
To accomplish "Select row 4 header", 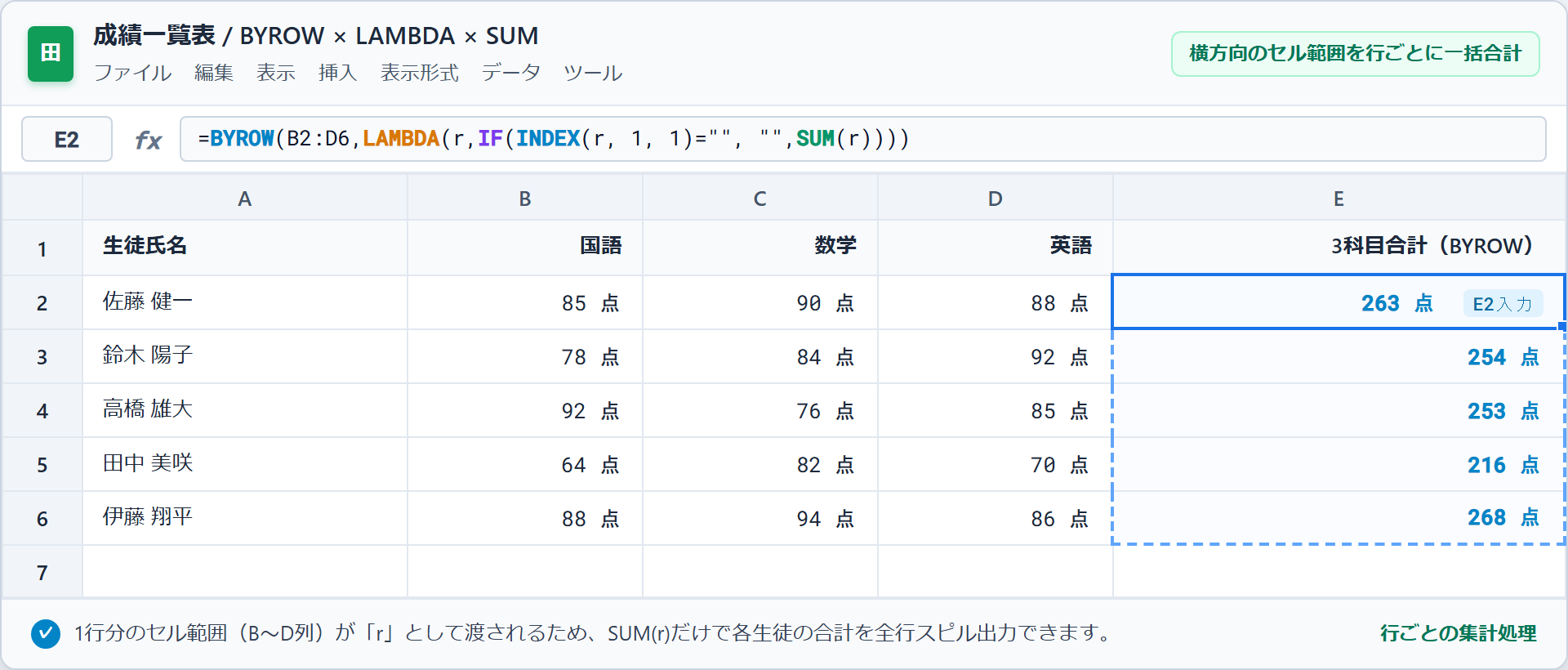I will click(x=42, y=410).
